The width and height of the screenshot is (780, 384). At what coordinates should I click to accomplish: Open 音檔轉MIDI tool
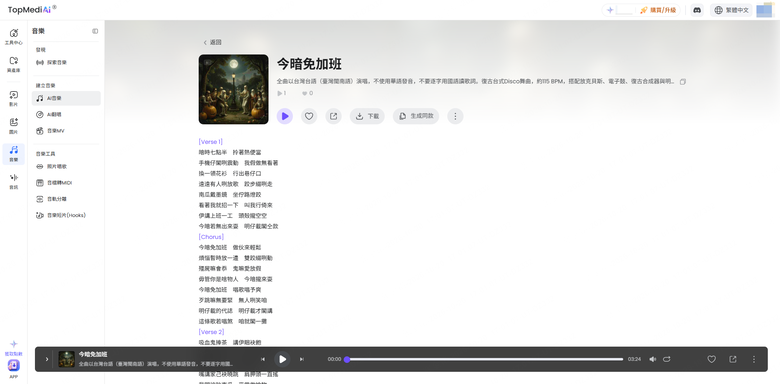coord(66,183)
